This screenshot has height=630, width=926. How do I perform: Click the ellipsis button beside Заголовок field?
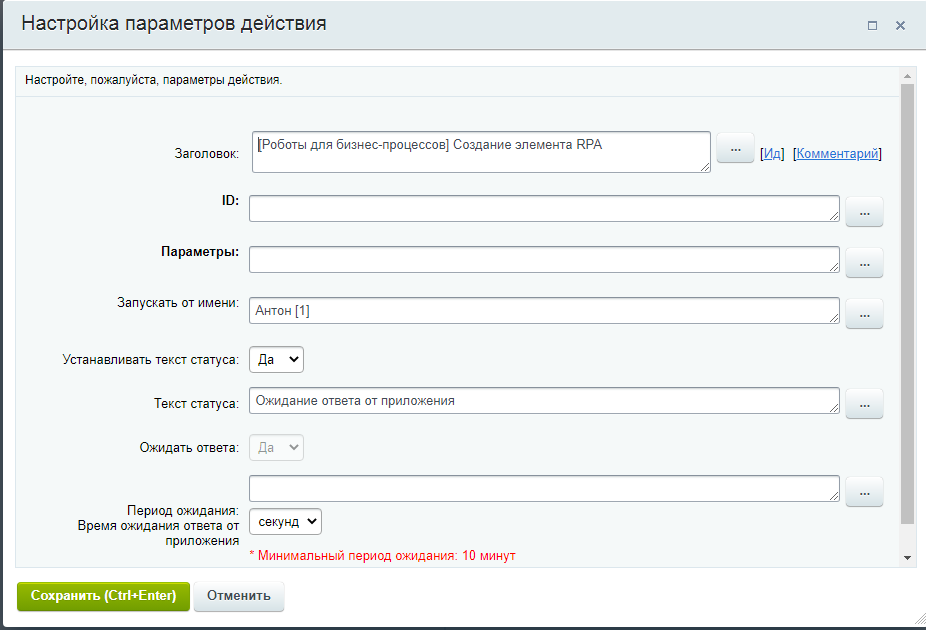pyautogui.click(x=735, y=148)
